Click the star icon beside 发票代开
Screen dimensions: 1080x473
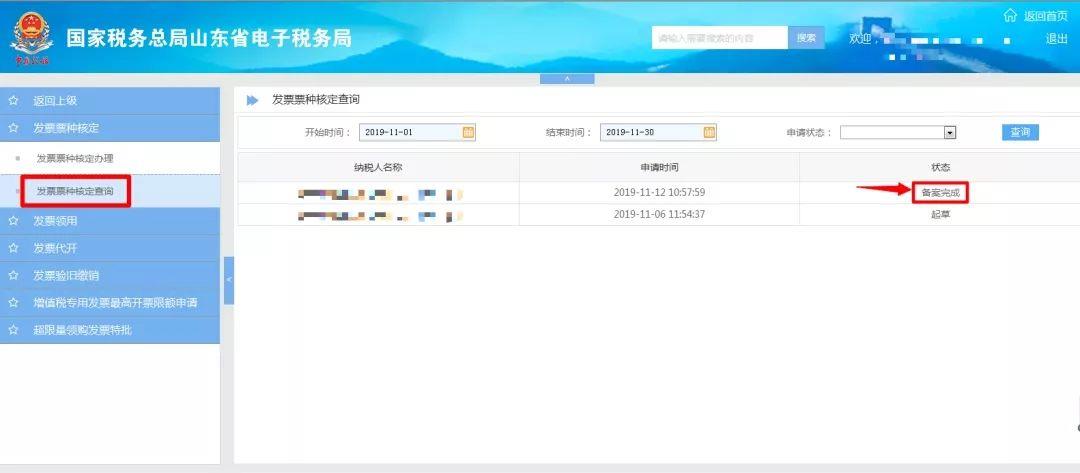coord(13,248)
